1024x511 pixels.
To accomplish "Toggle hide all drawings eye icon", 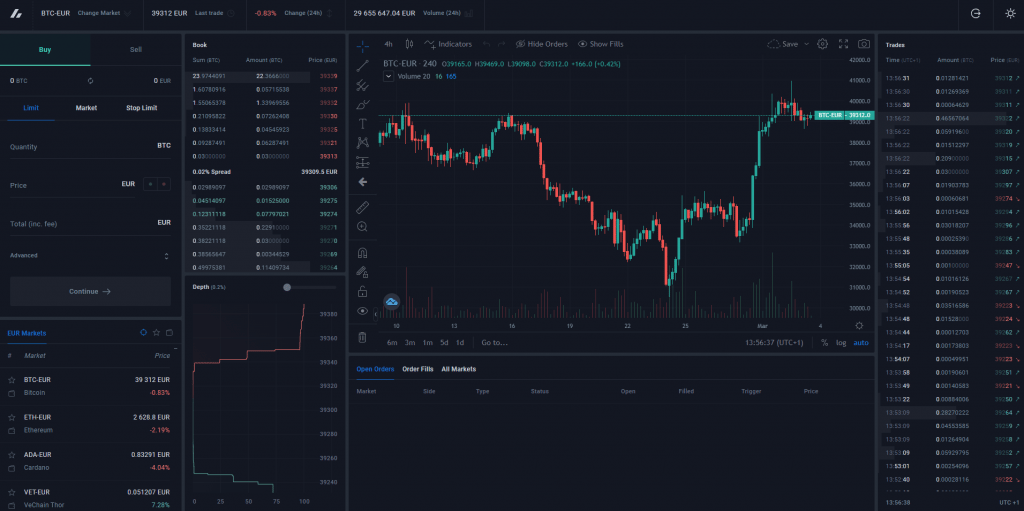I will pyautogui.click(x=362, y=311).
